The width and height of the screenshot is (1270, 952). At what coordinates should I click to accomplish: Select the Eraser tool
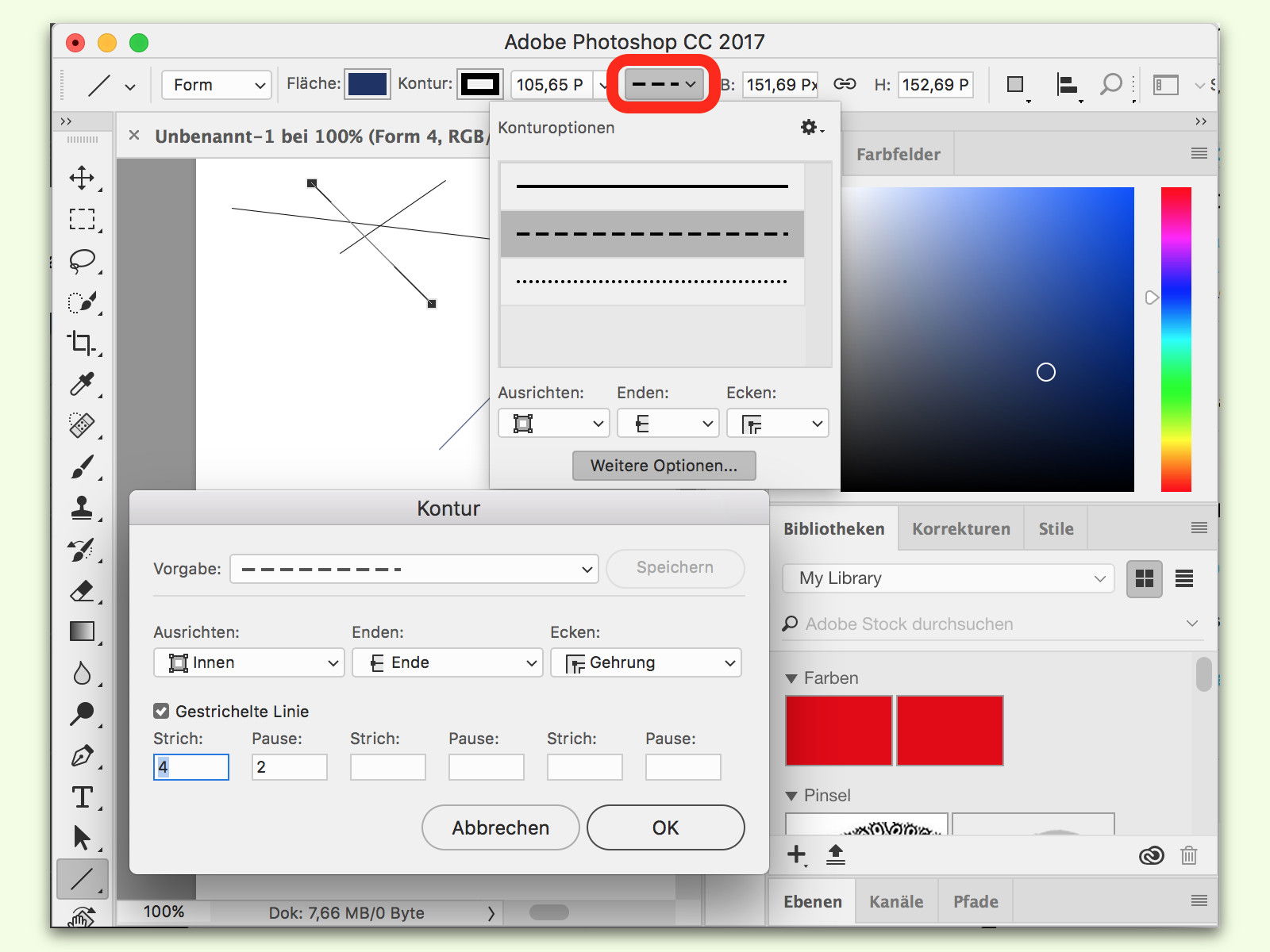click(82, 591)
